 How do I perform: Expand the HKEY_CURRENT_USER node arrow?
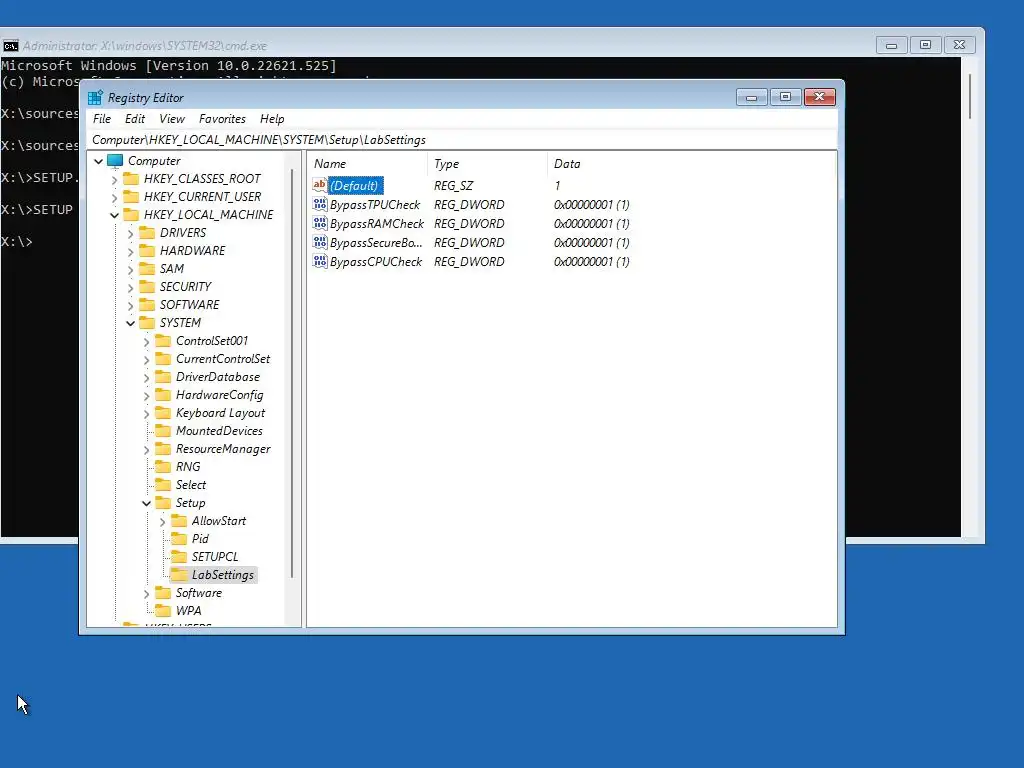[x=114, y=197]
